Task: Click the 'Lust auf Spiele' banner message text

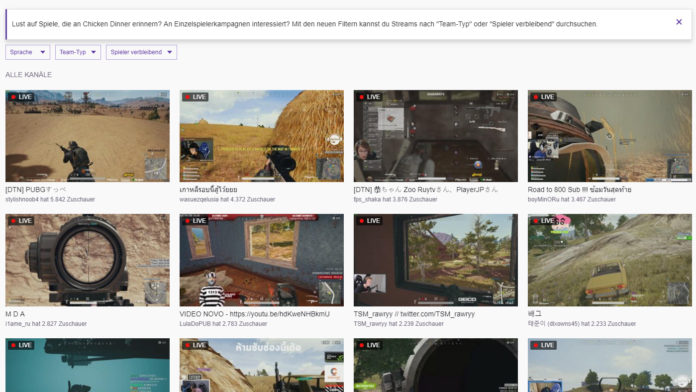Action: (x=304, y=24)
